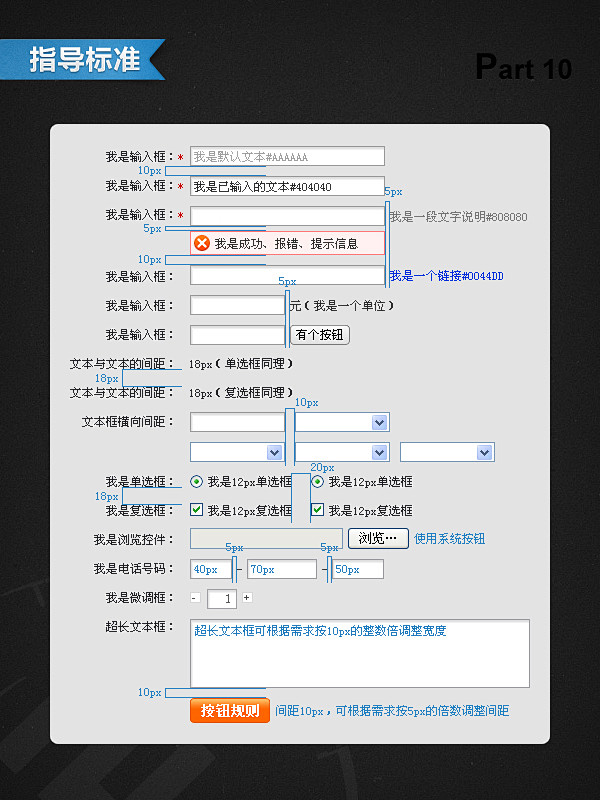Toggle second 我是12px复选框 checkbox
Screen dimensions: 600x800
[x=317, y=510]
